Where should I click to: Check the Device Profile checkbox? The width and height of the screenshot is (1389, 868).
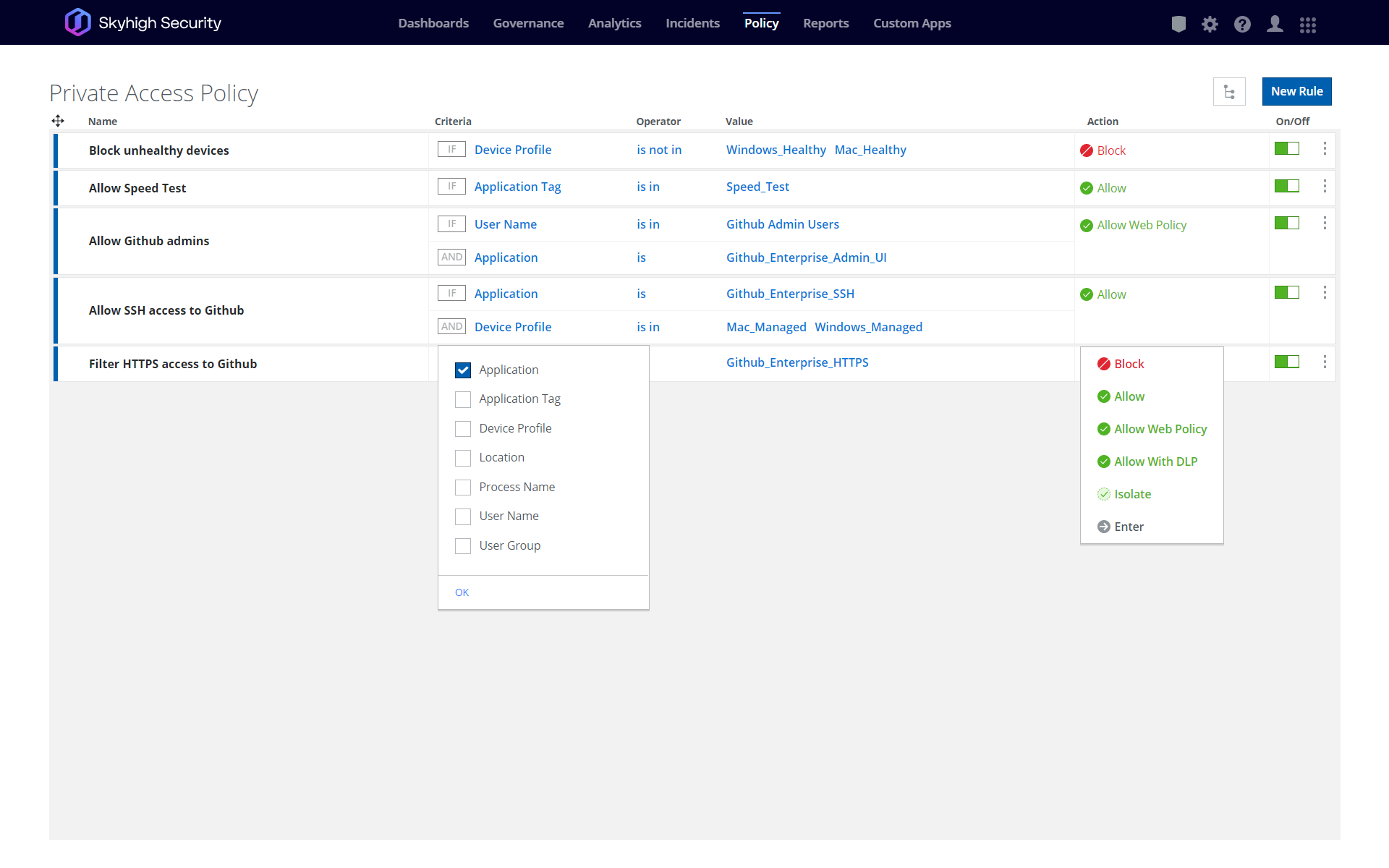click(463, 429)
